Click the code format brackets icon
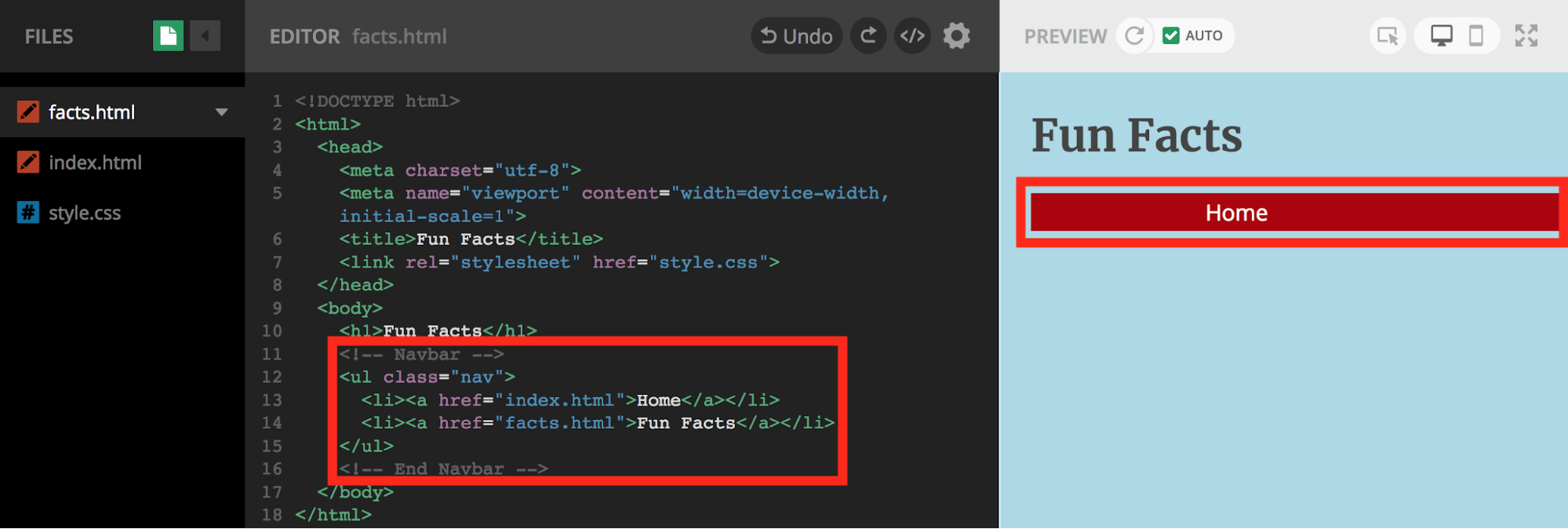Viewport: 1568px width, 529px height. 912,36
